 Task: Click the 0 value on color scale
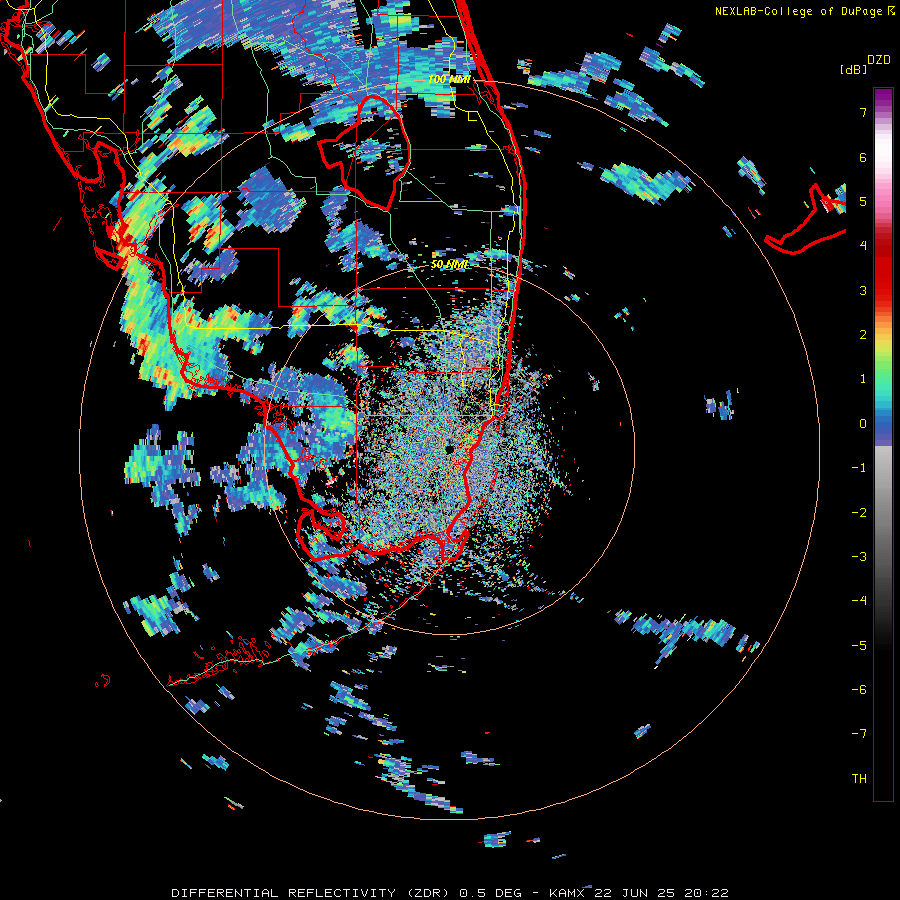coord(863,424)
